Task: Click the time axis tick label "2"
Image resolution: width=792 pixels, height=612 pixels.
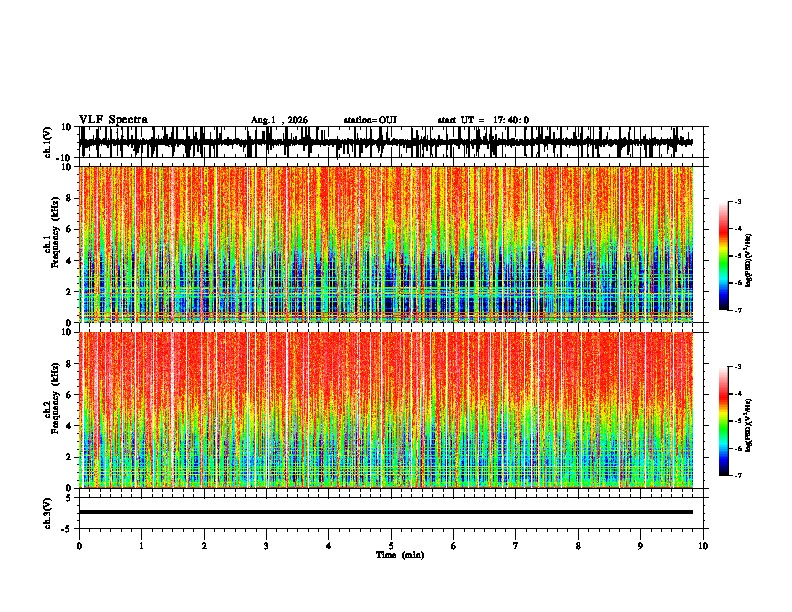Action: pyautogui.click(x=204, y=546)
